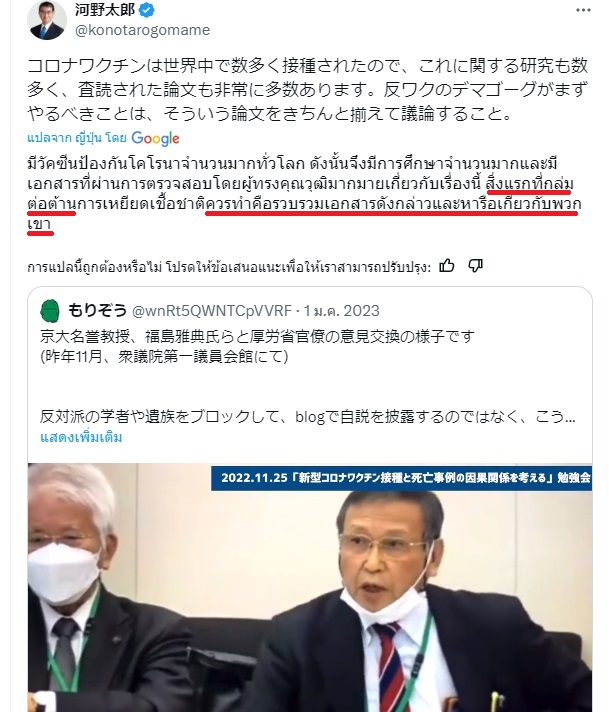Click the profile avatar photo of the tweet author
The height and width of the screenshot is (712, 609).
click(47, 20)
